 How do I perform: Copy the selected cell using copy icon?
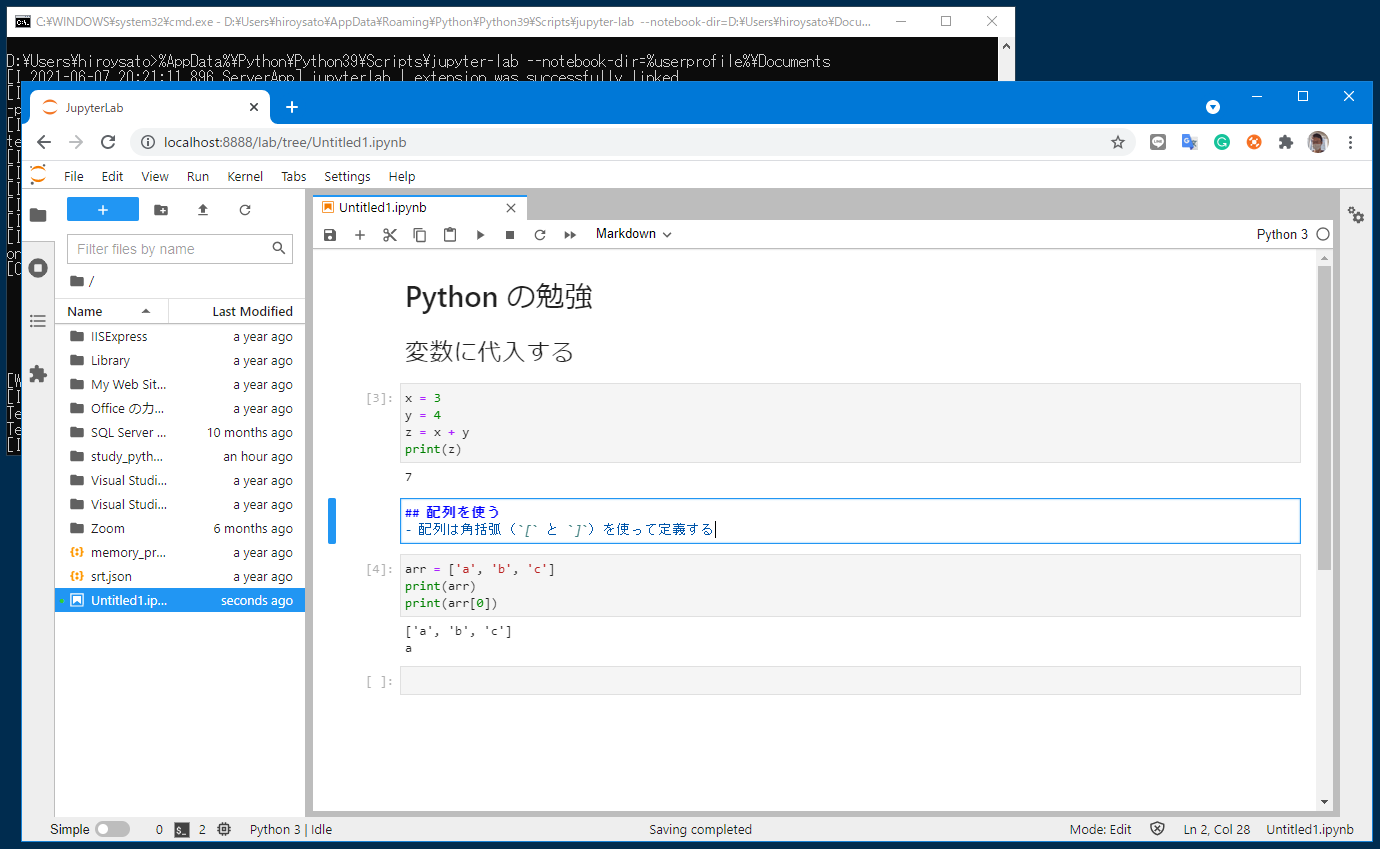(x=419, y=234)
